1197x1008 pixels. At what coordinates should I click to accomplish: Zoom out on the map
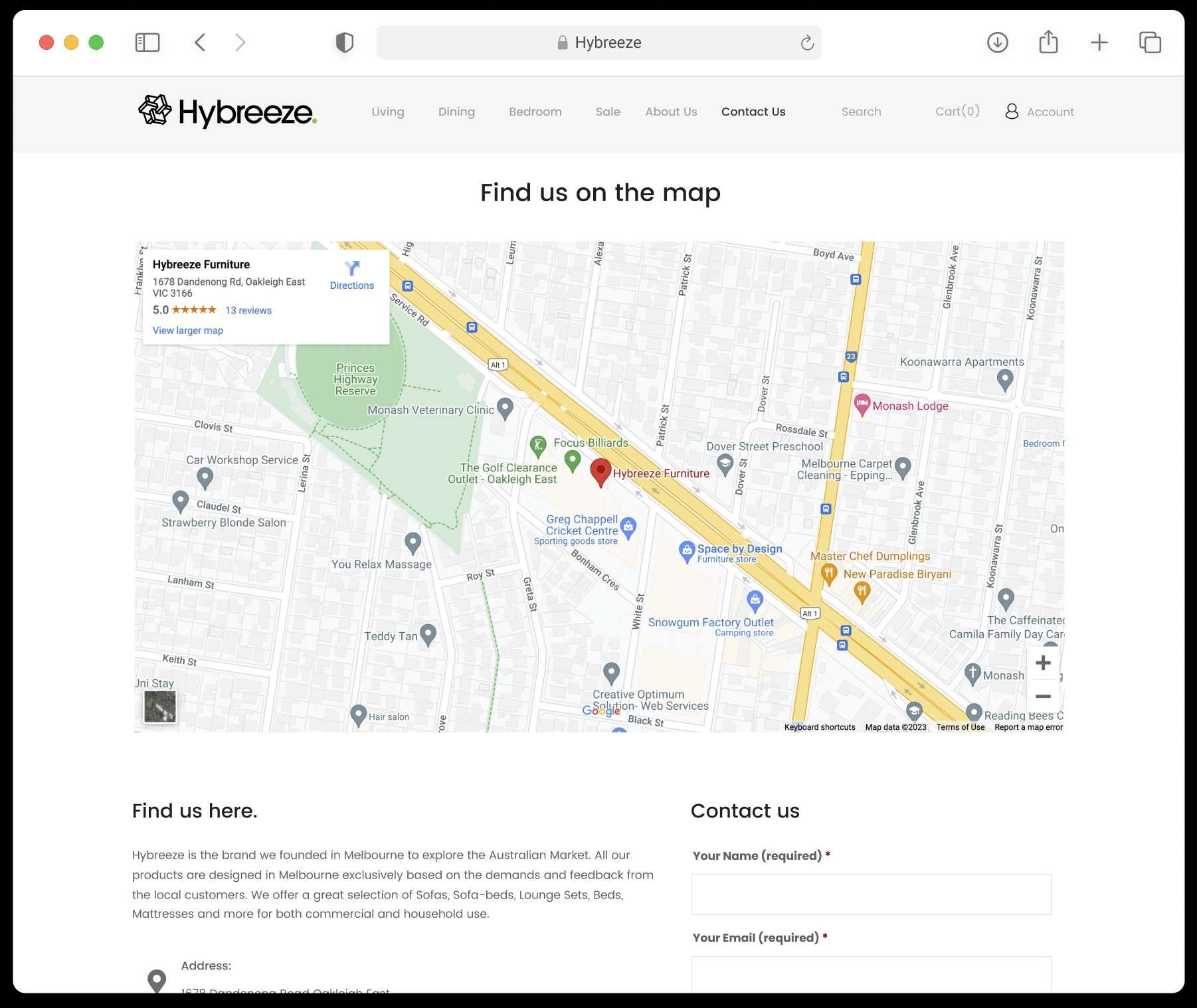[1043, 697]
